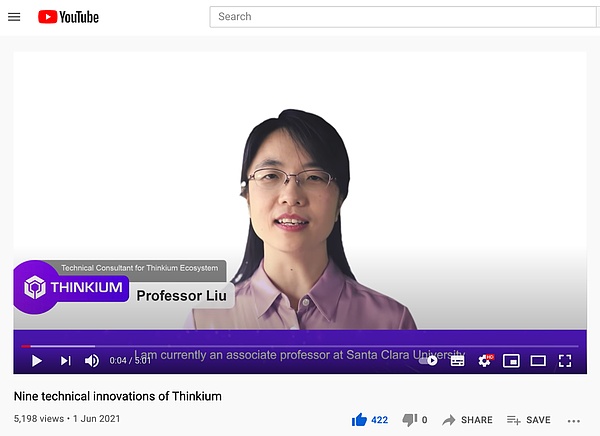Like the video with thumbs up

[360, 420]
